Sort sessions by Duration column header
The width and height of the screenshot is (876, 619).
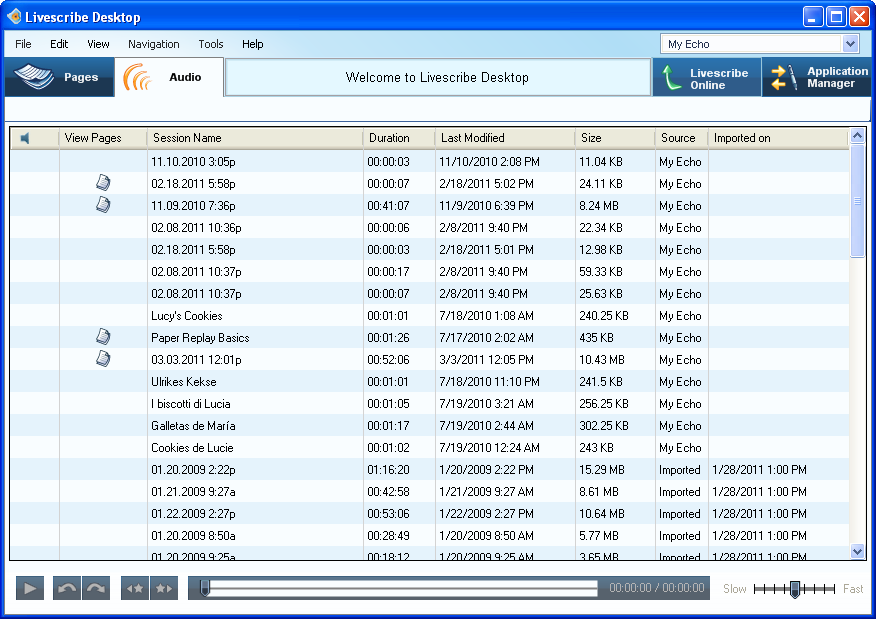point(389,138)
